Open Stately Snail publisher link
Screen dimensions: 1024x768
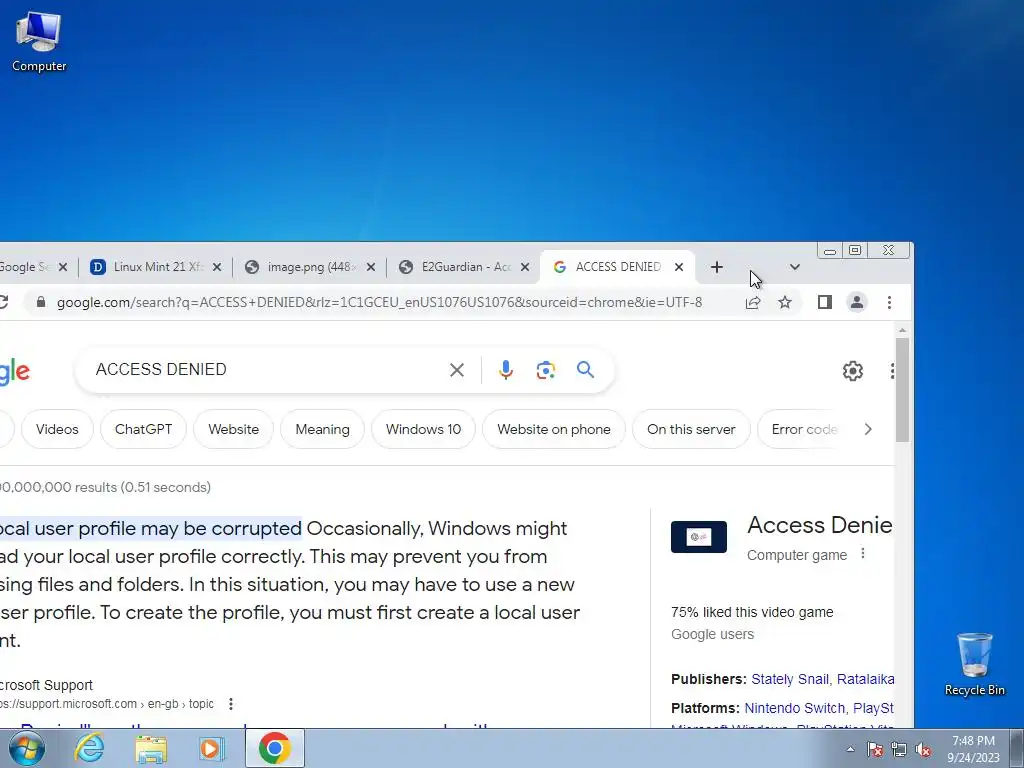(x=790, y=679)
